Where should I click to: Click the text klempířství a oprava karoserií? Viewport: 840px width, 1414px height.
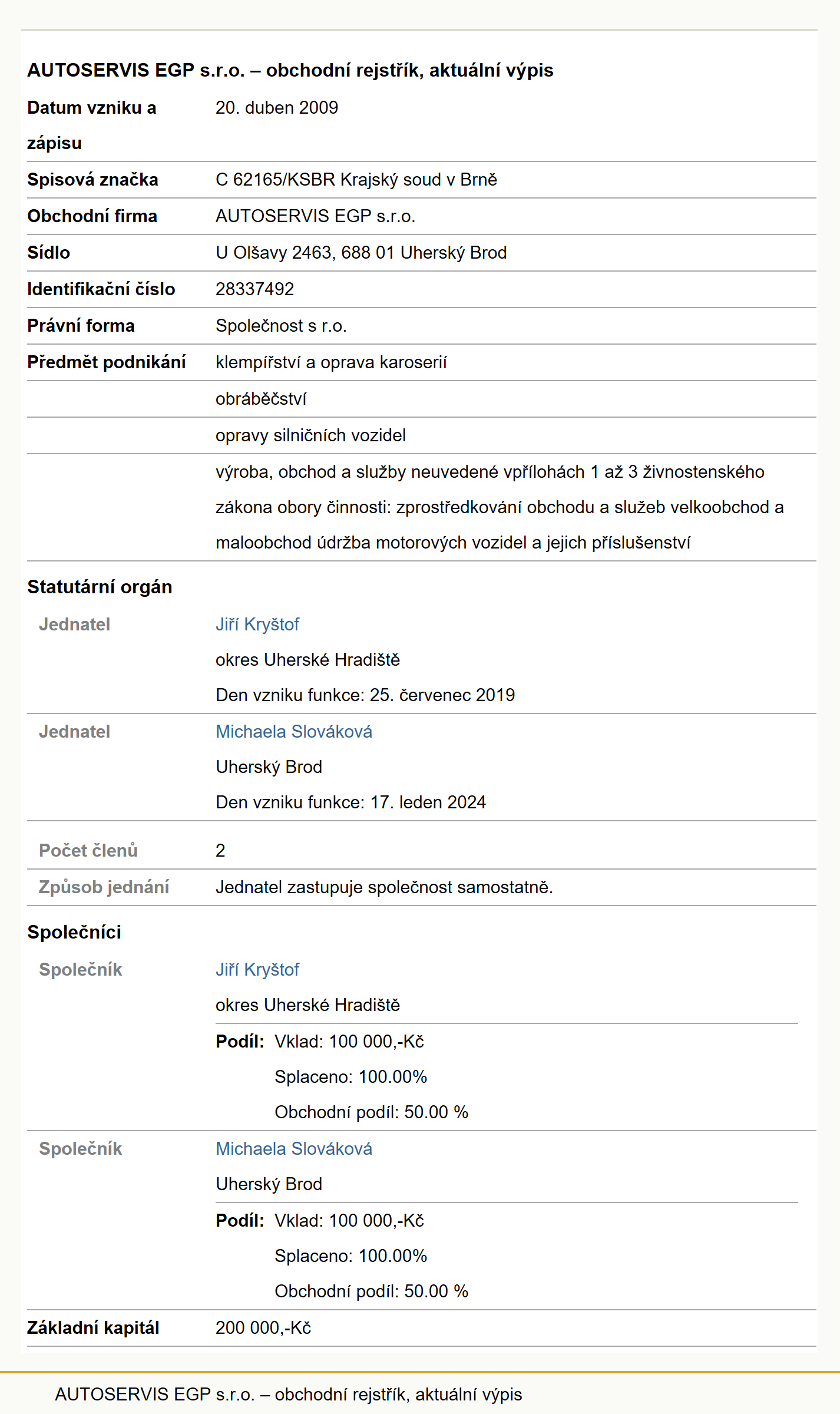point(331,362)
